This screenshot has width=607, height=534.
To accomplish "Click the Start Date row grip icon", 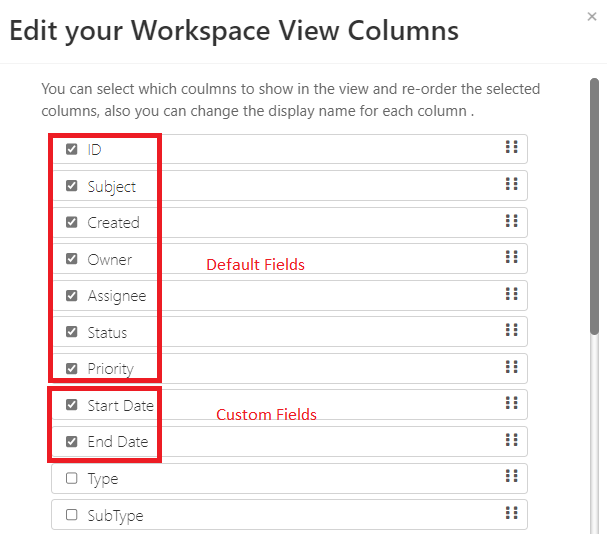I will pyautogui.click(x=511, y=403).
